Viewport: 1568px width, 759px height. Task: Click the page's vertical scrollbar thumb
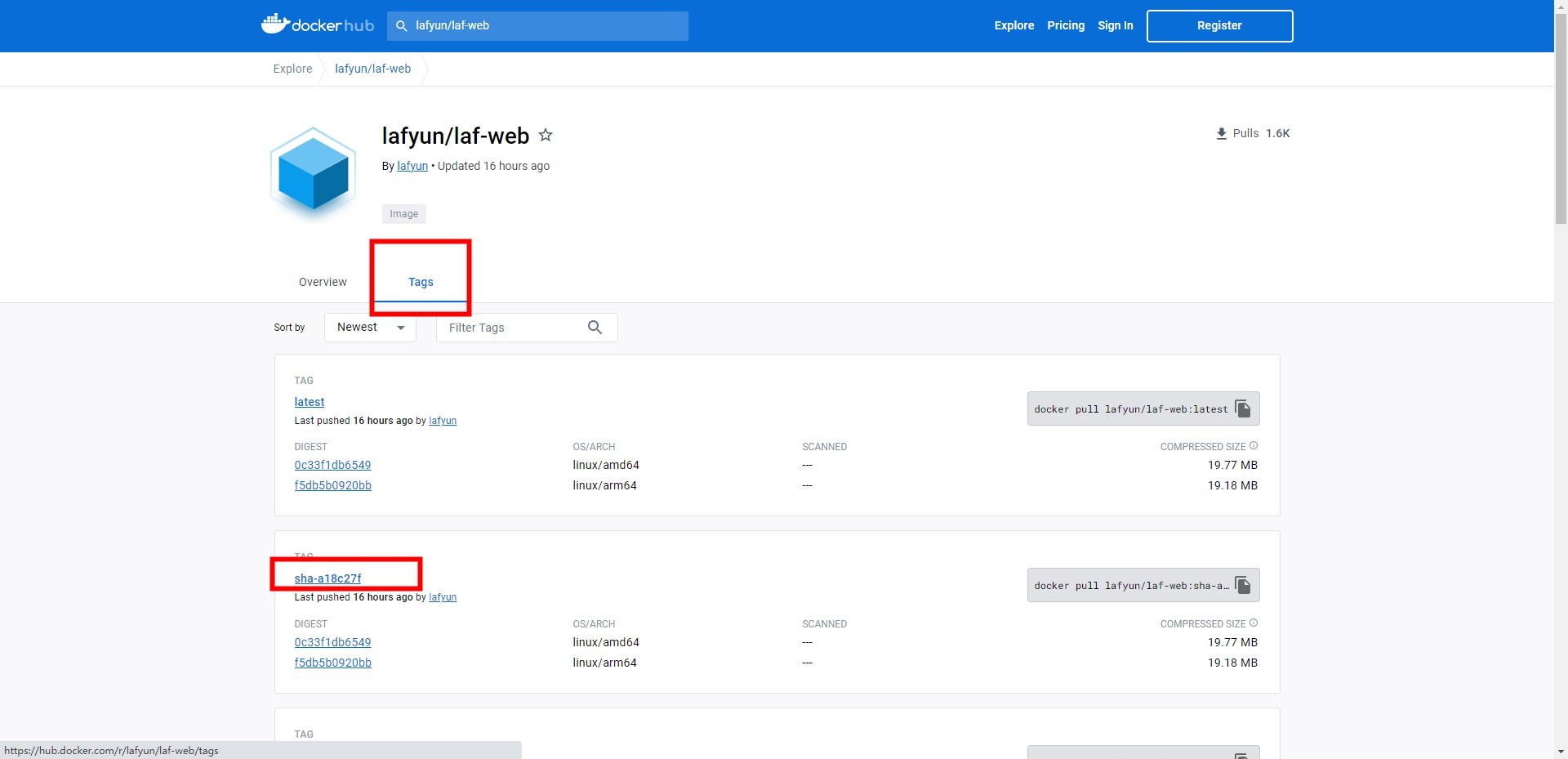click(x=1561, y=118)
